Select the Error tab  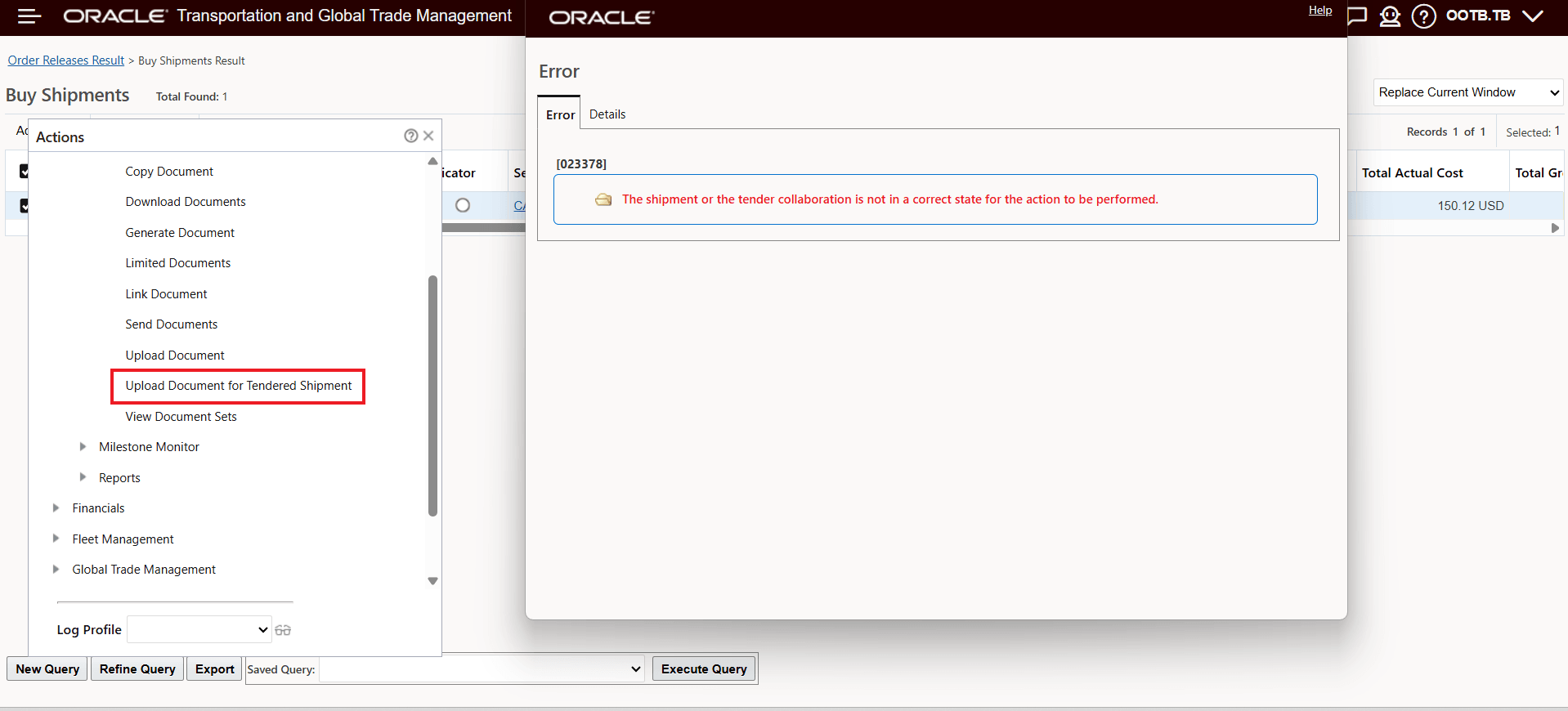click(x=560, y=114)
